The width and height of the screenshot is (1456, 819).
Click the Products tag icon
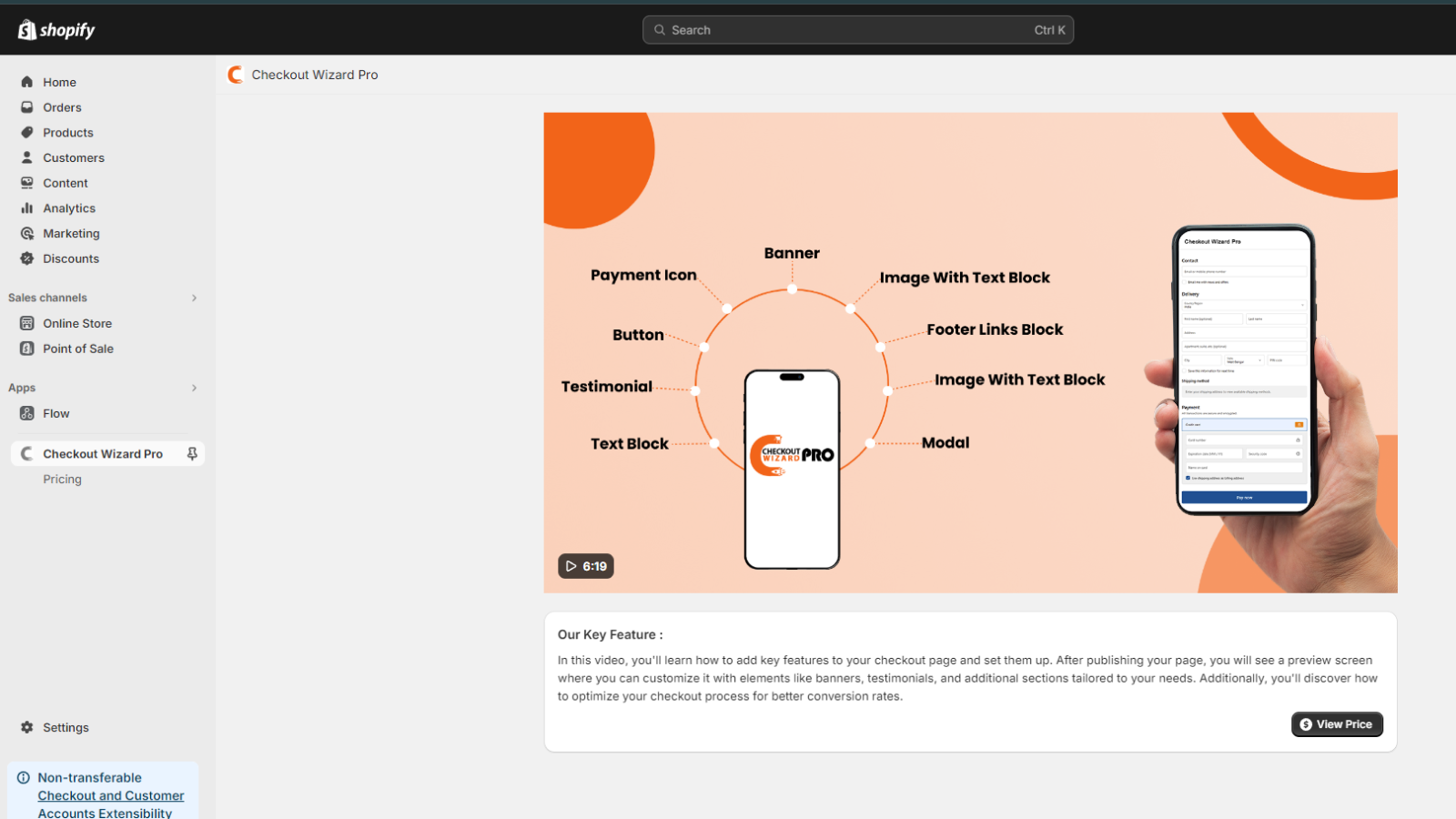coord(27,133)
